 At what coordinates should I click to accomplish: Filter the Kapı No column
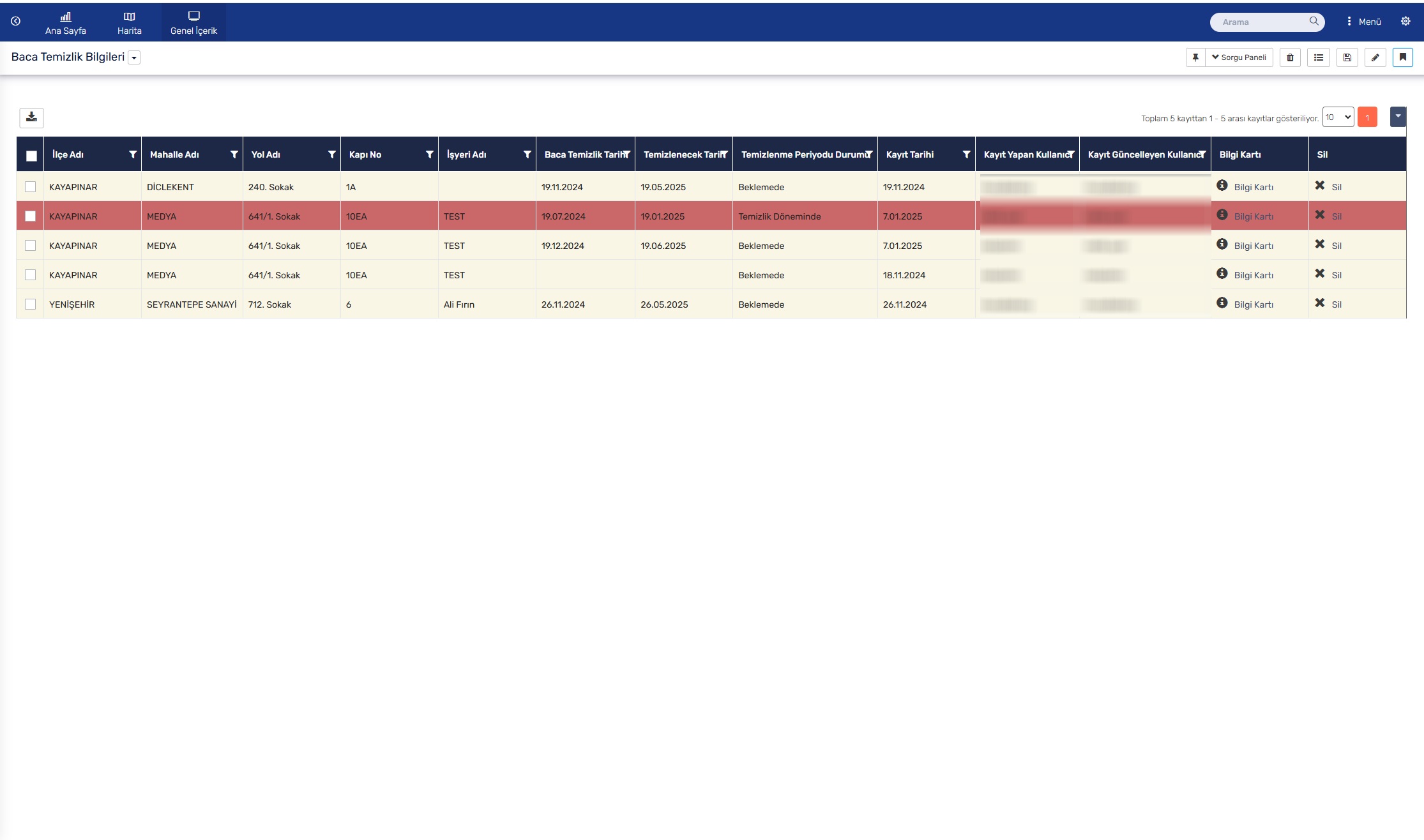(430, 154)
